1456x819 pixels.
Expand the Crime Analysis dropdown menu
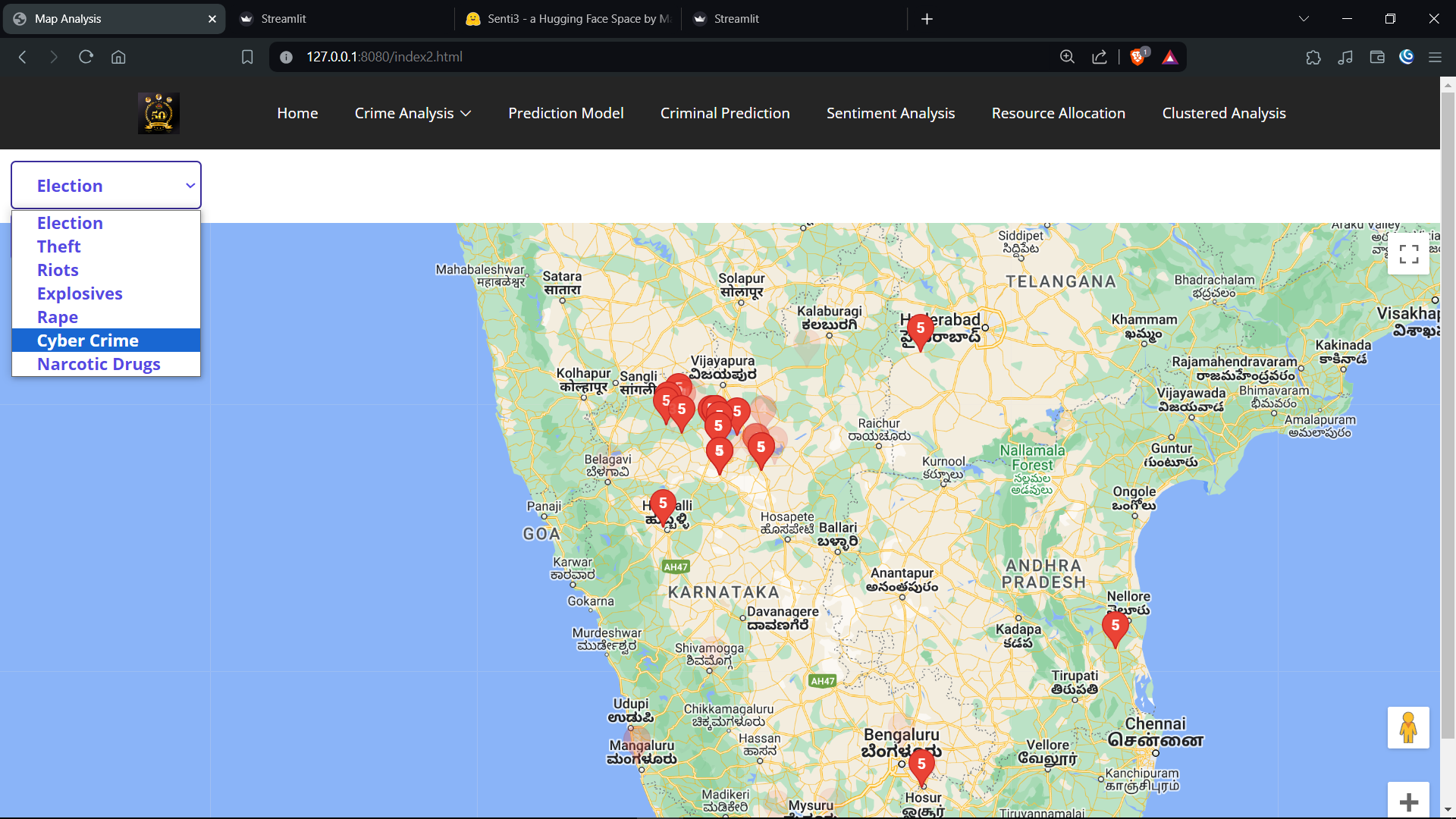coord(413,113)
